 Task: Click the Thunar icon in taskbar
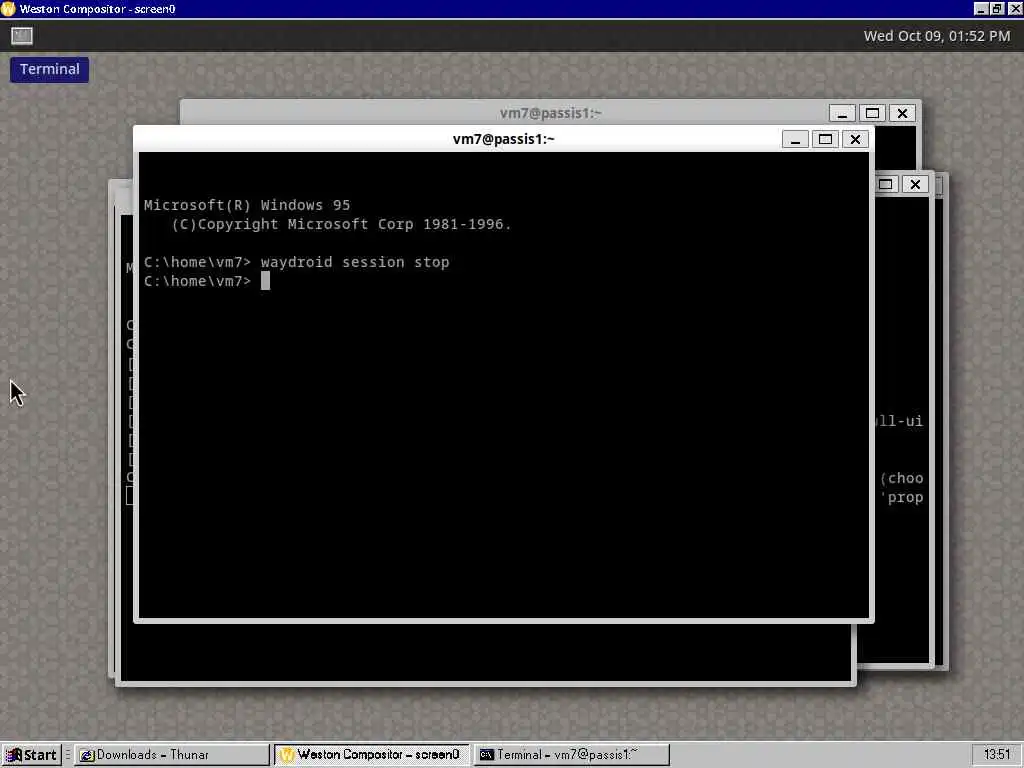point(86,756)
